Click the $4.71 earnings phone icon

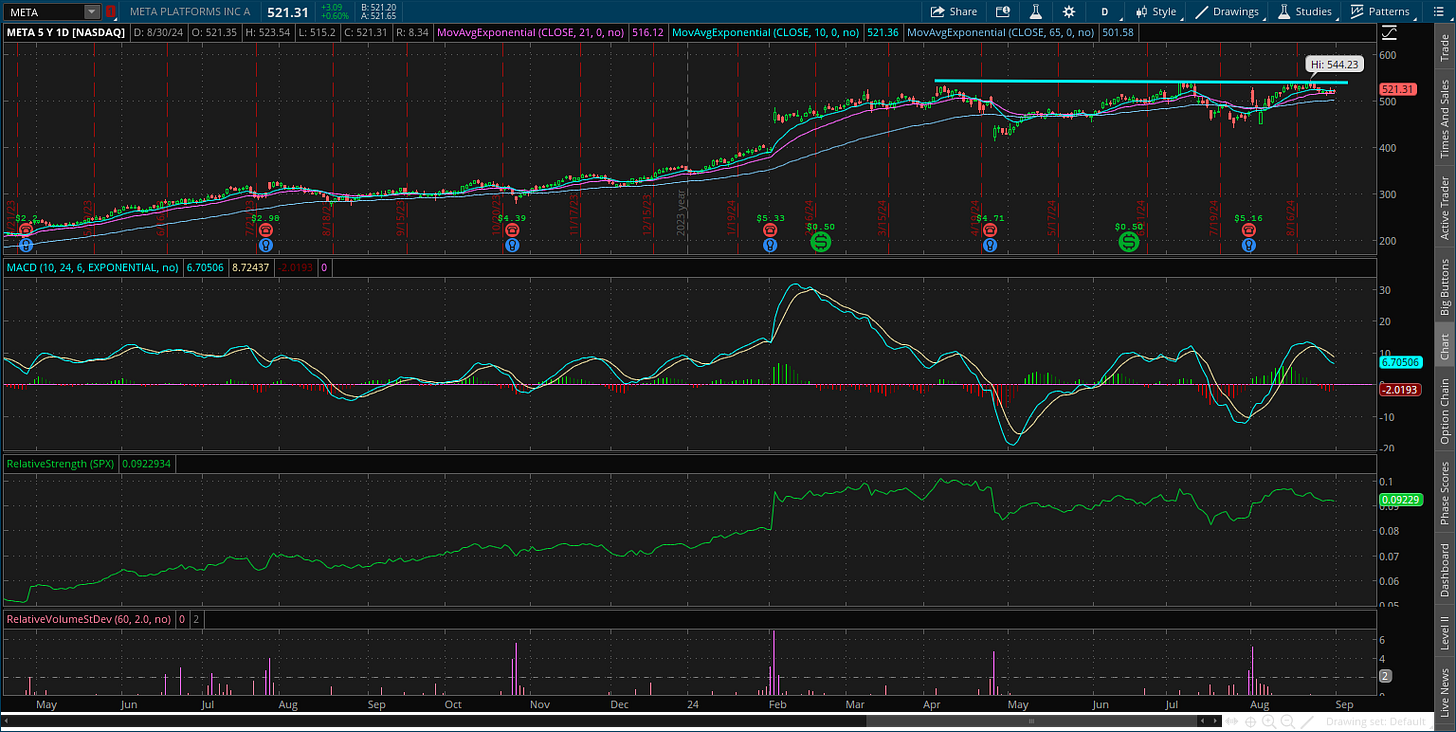989,230
